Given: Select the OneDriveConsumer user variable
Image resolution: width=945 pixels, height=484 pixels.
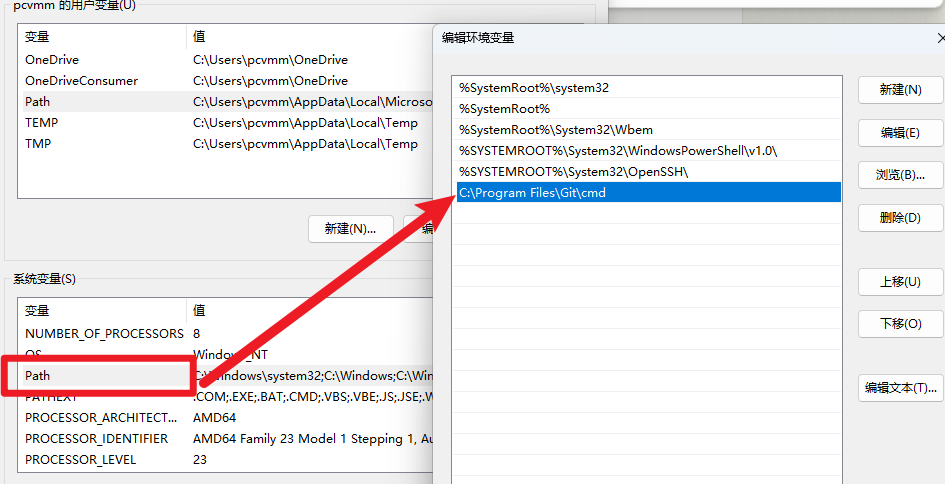Looking at the screenshot, I should 100,81.
